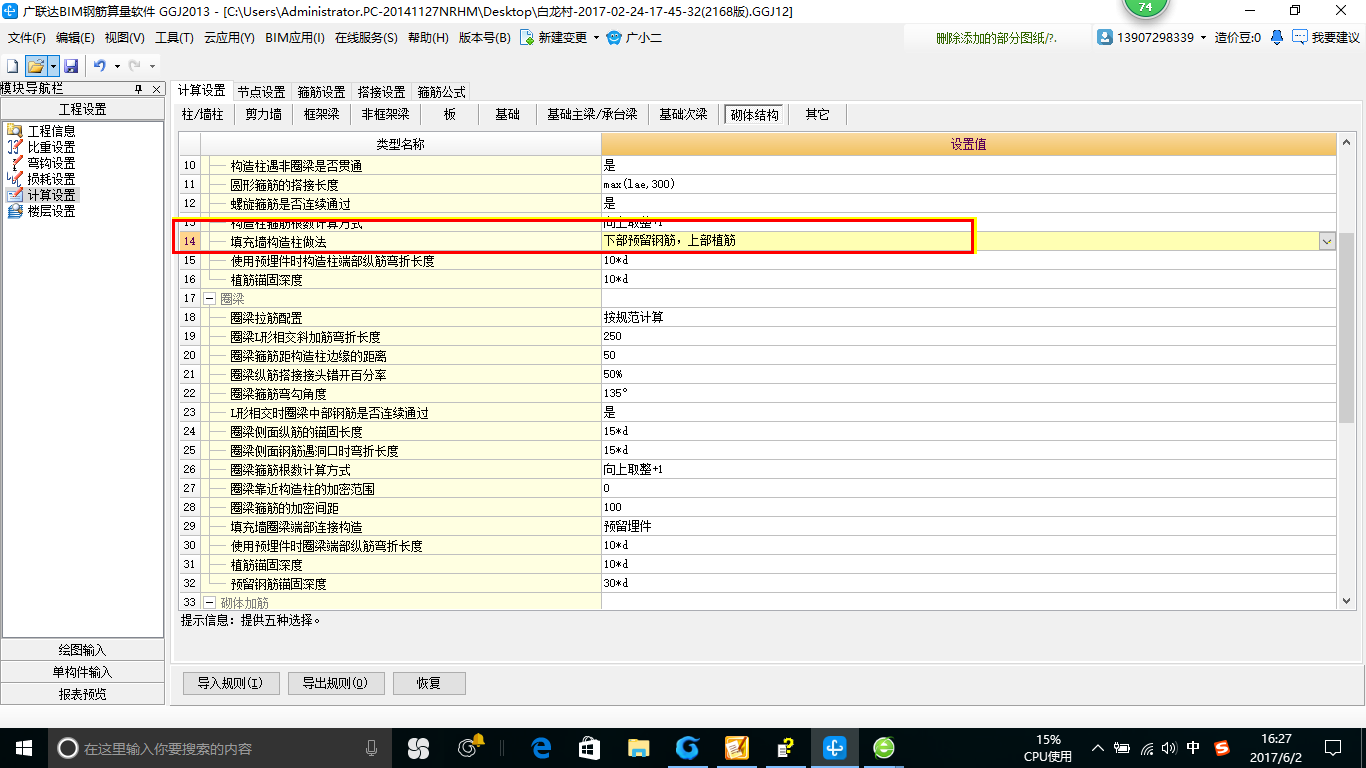This screenshot has height=768, width=1366.
Task: Open the 绘图输入 module section
Action: [83, 650]
